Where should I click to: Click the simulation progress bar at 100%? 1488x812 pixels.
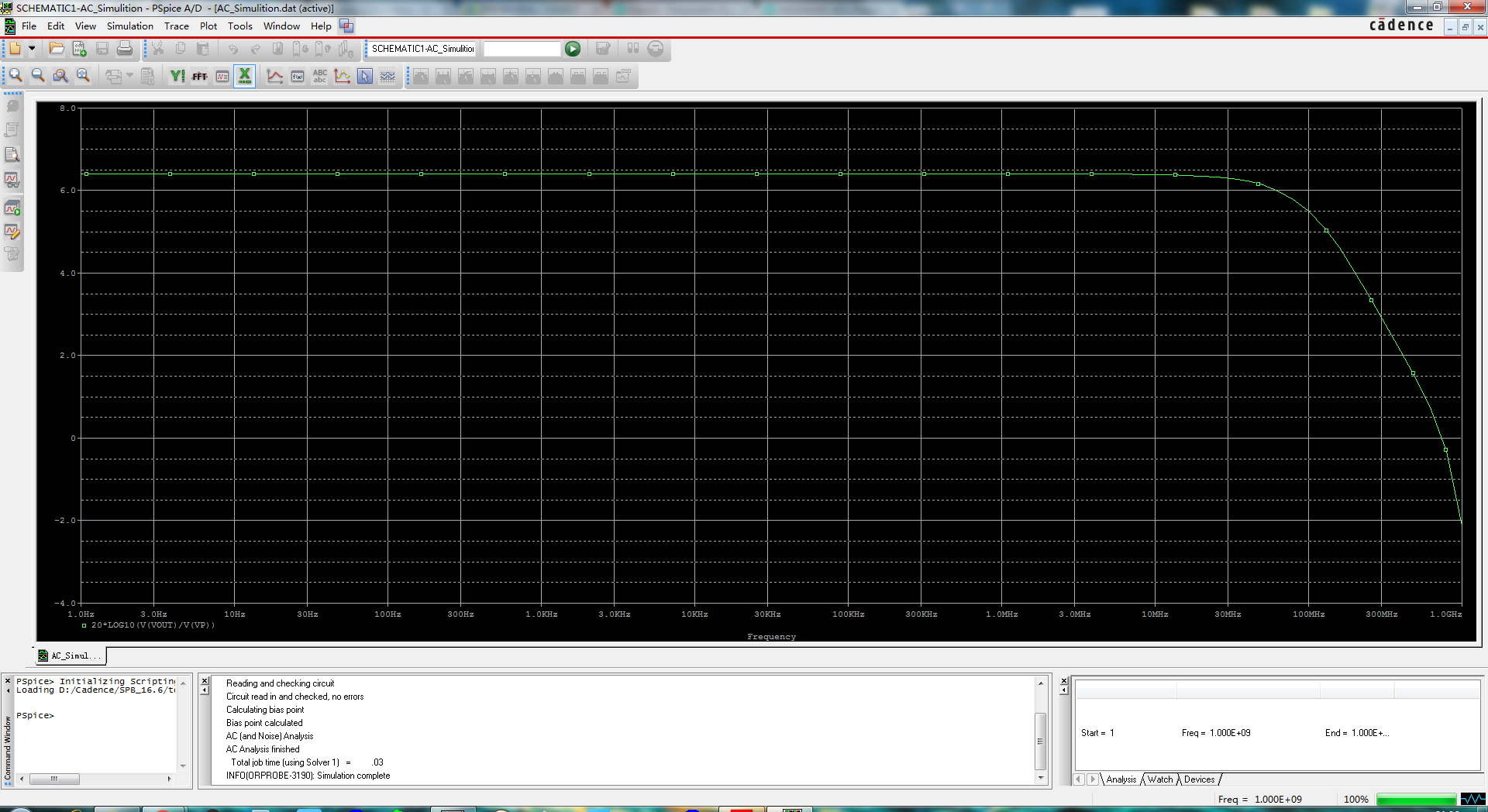pos(1416,800)
